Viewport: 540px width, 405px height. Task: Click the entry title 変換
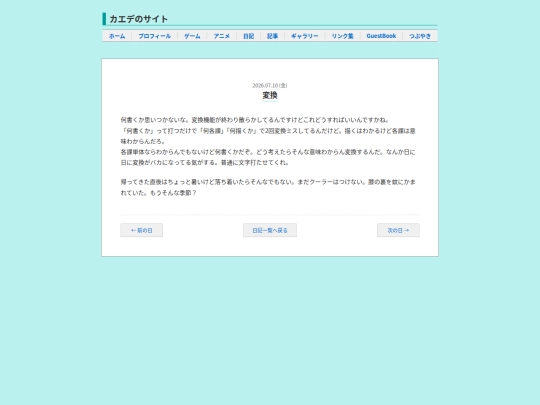click(x=270, y=95)
